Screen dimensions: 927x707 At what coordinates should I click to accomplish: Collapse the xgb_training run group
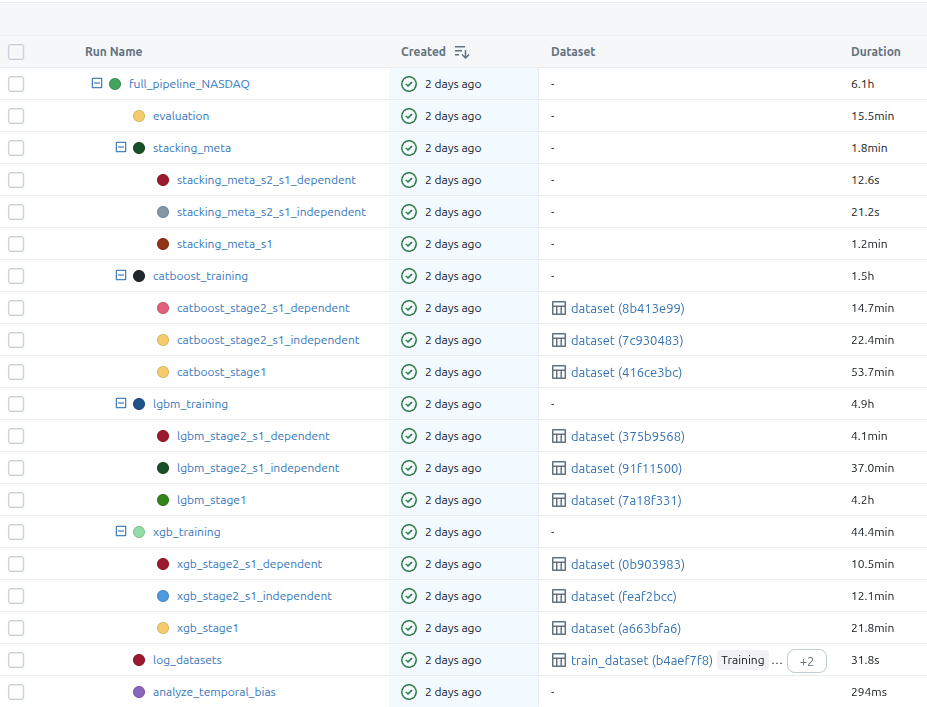click(121, 532)
